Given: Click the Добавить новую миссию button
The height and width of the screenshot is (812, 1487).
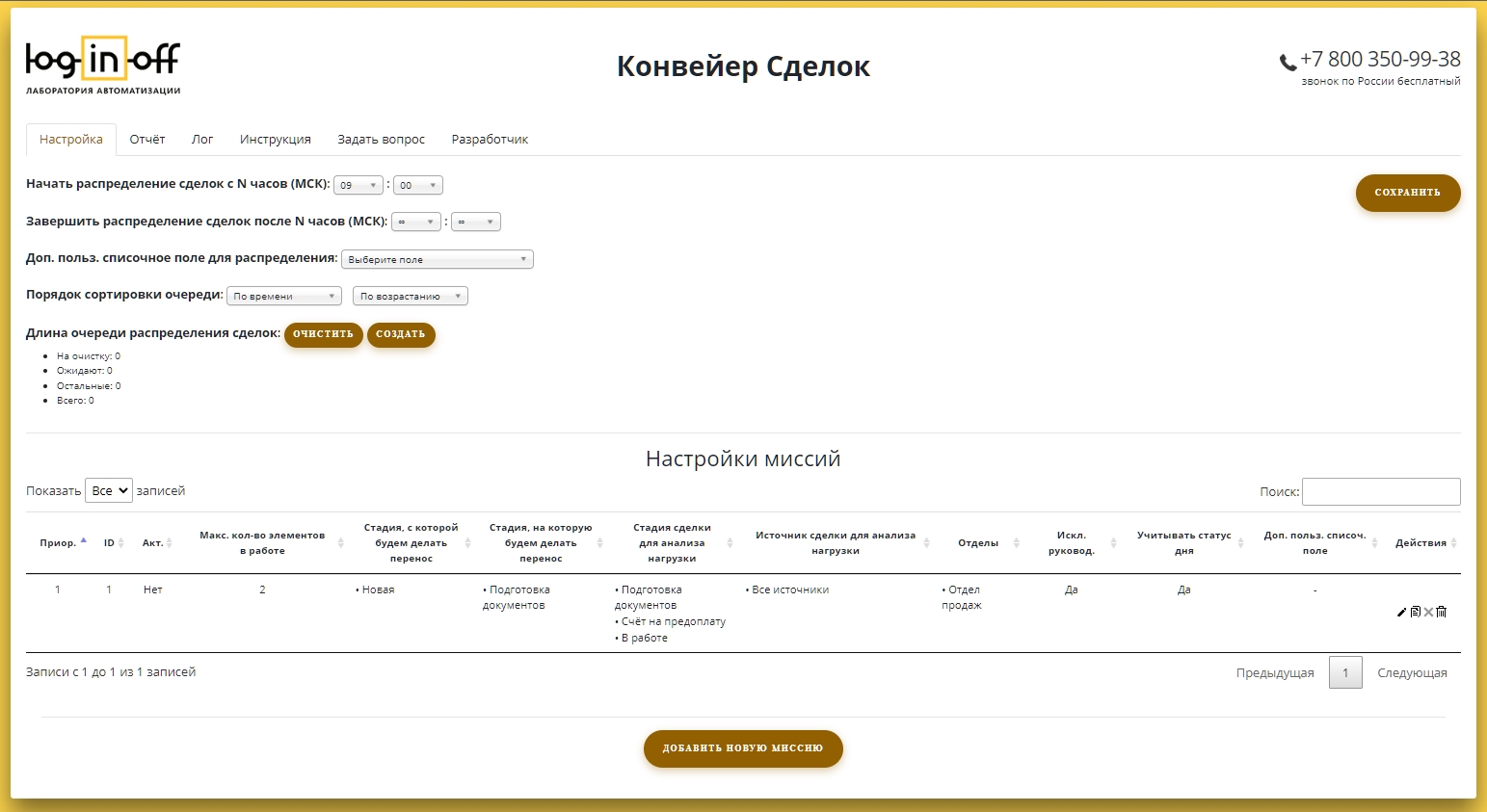Looking at the screenshot, I should [x=743, y=748].
